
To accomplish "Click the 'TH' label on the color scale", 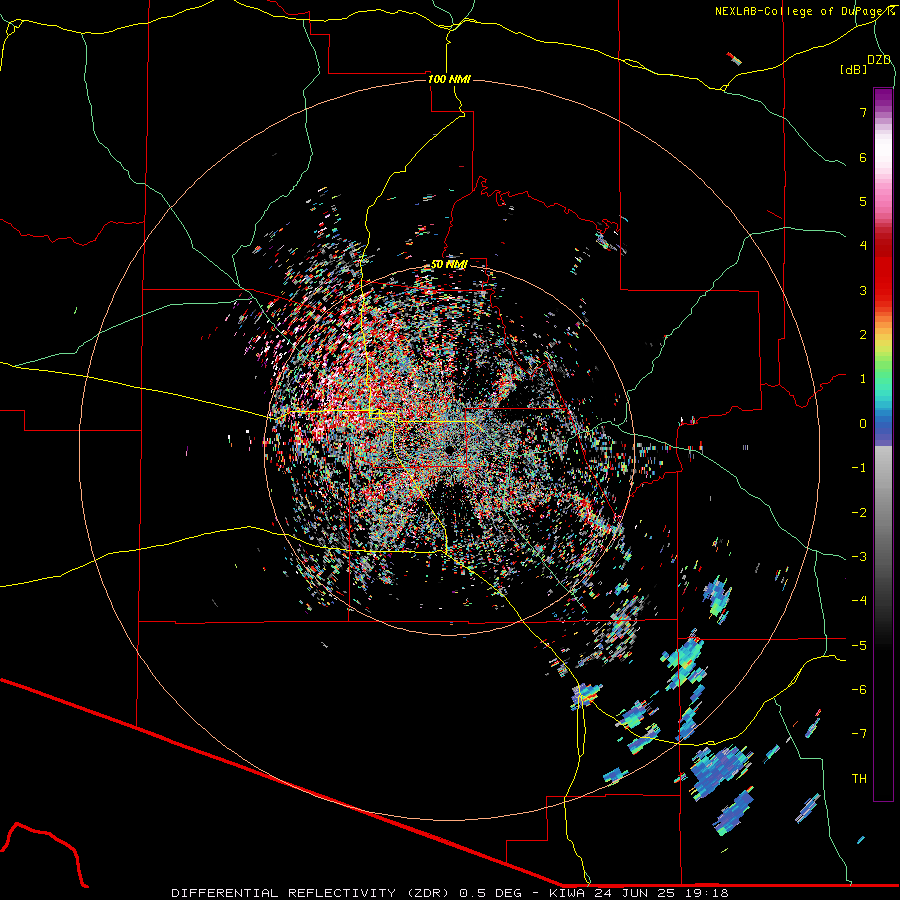I will [x=859, y=779].
